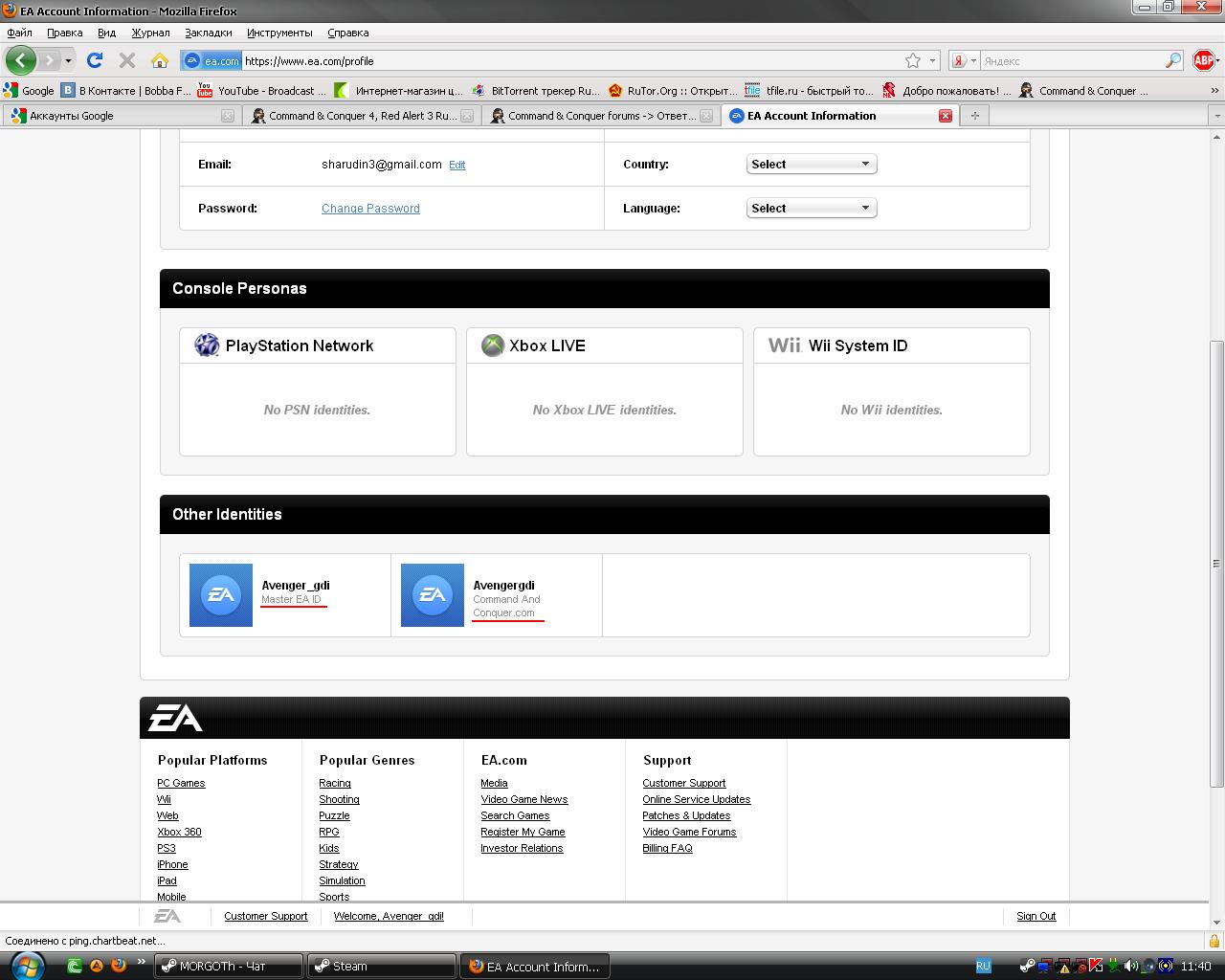Open a new tab with plus button
The height and width of the screenshot is (980, 1225).
(974, 116)
